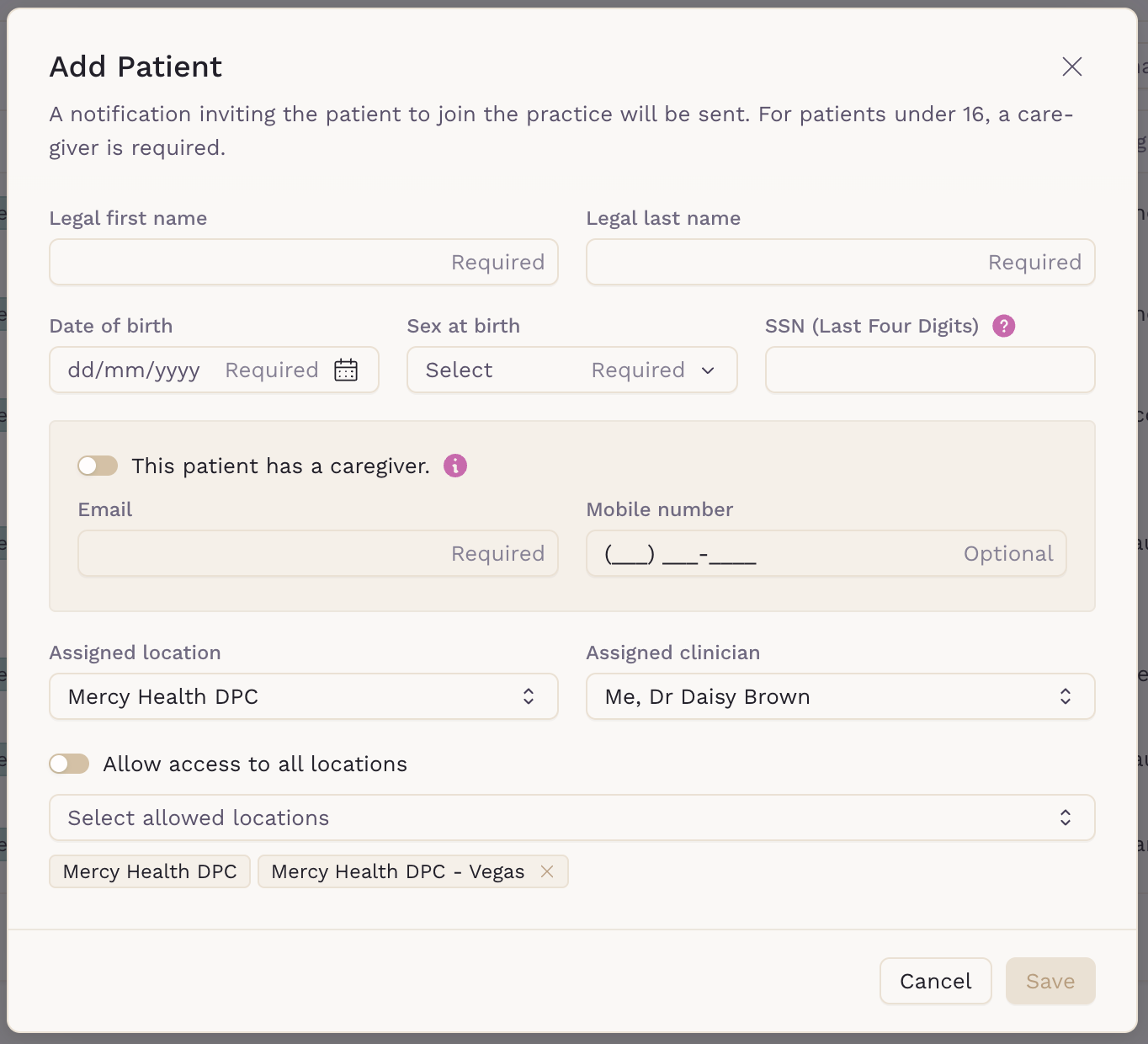The height and width of the screenshot is (1044, 1148).
Task: Expand the Select allowed locations dropdown
Action: [571, 818]
